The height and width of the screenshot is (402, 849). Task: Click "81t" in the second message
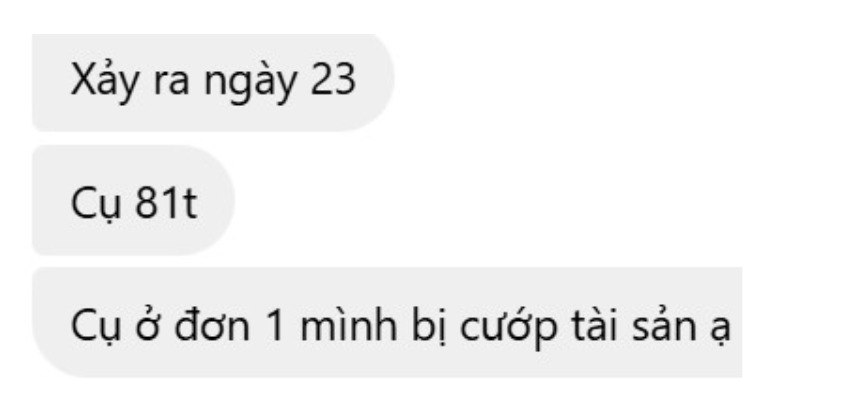click(x=166, y=203)
